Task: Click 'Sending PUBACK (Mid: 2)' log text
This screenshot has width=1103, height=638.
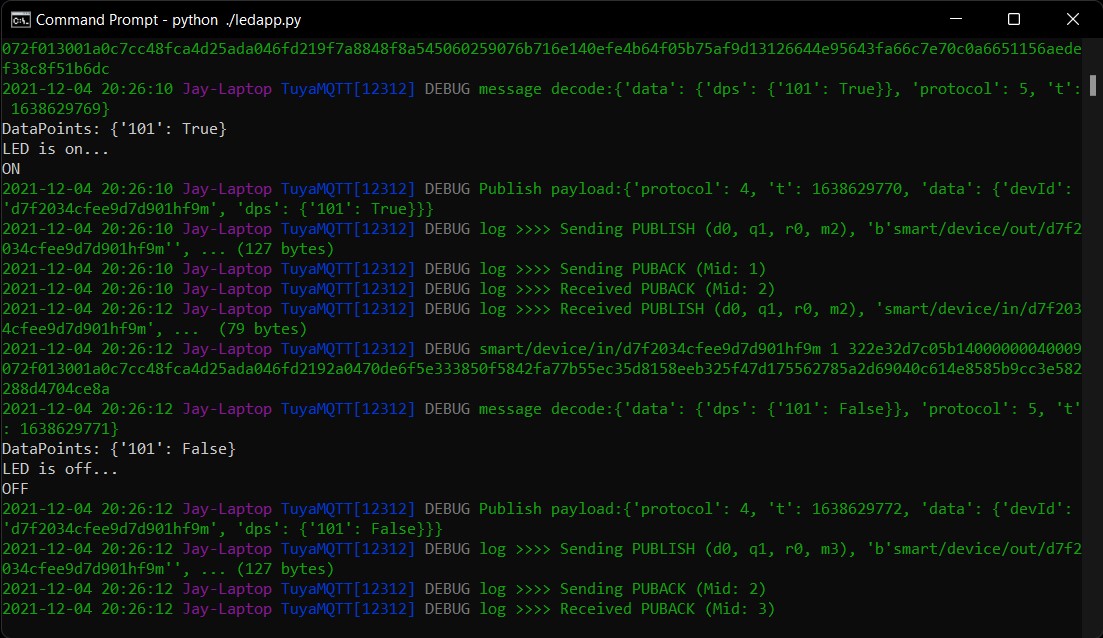Action: (x=663, y=589)
